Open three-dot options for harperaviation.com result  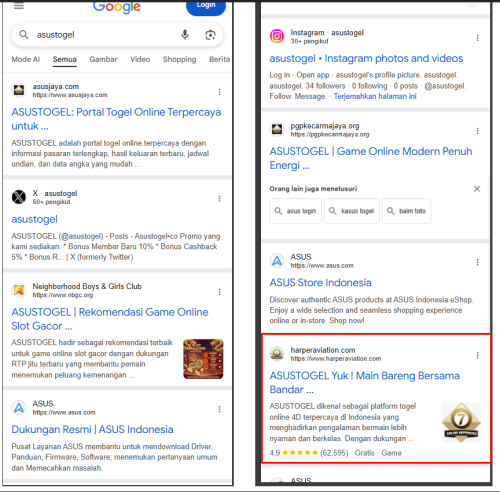pos(478,355)
